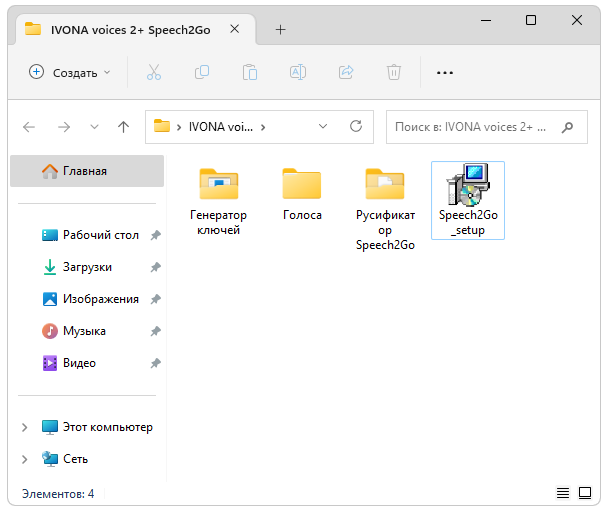Click the search box Поиск в: IVONA voices
The width and height of the screenshot is (606, 510).
point(487,127)
